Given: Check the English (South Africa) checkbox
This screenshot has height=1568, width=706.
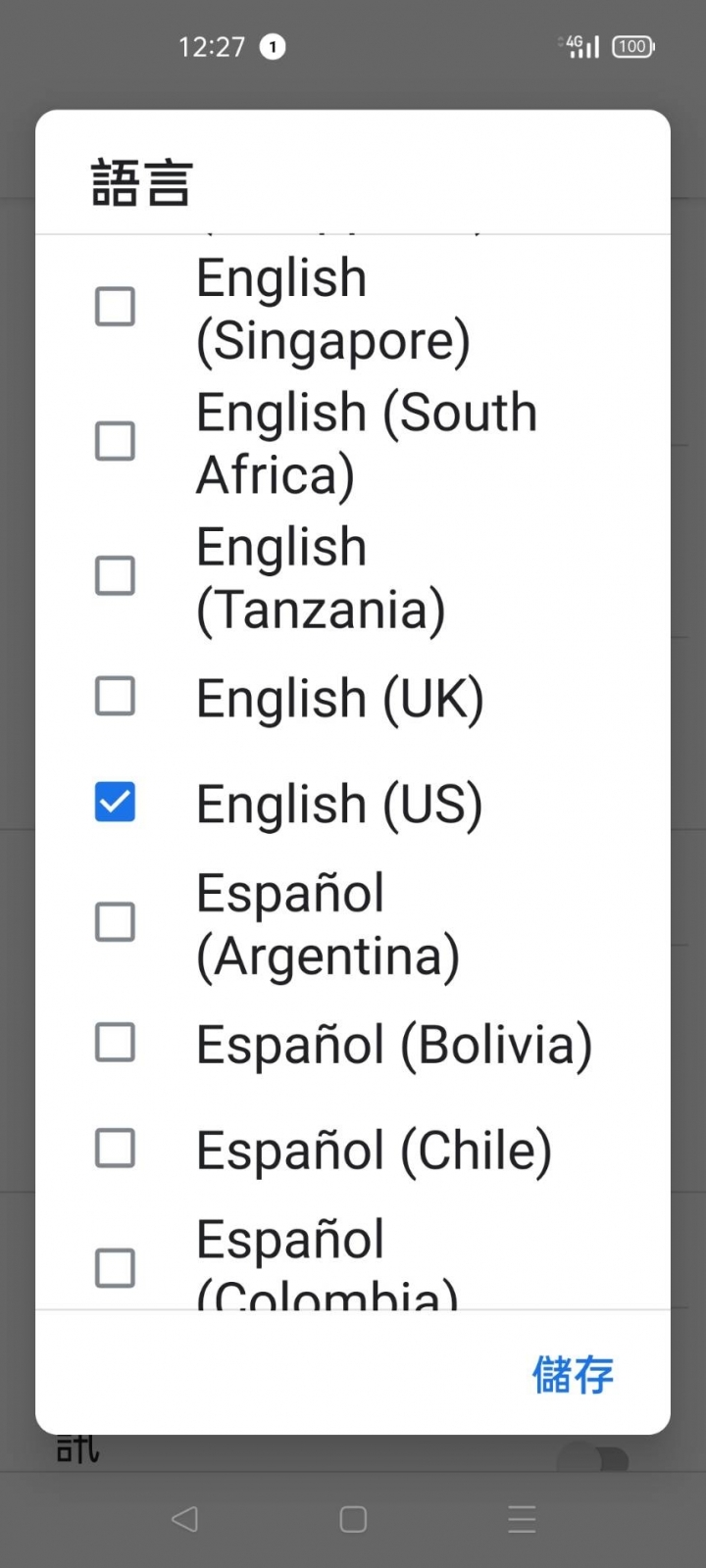Looking at the screenshot, I should pyautogui.click(x=115, y=441).
